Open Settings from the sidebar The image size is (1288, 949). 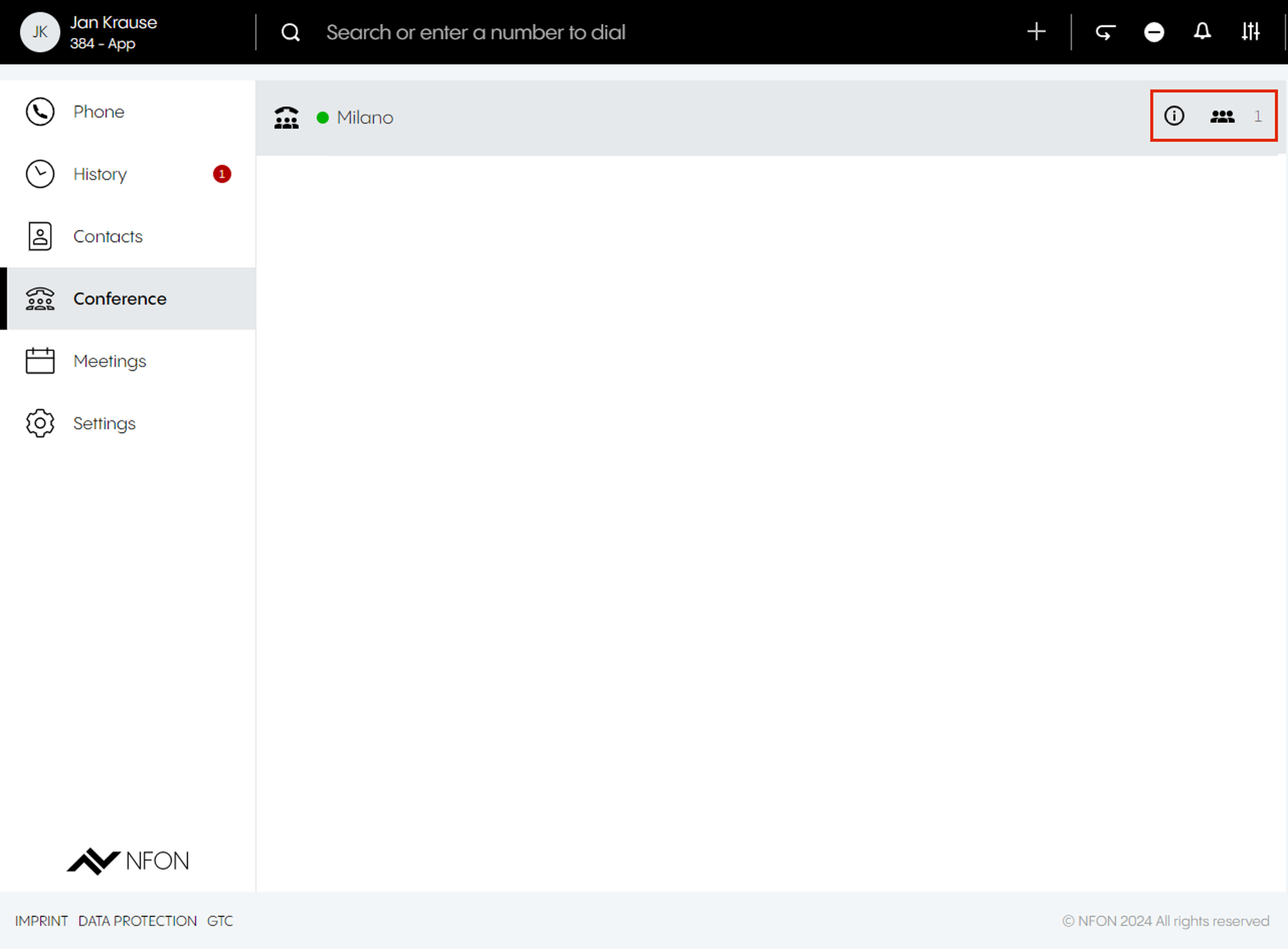104,424
